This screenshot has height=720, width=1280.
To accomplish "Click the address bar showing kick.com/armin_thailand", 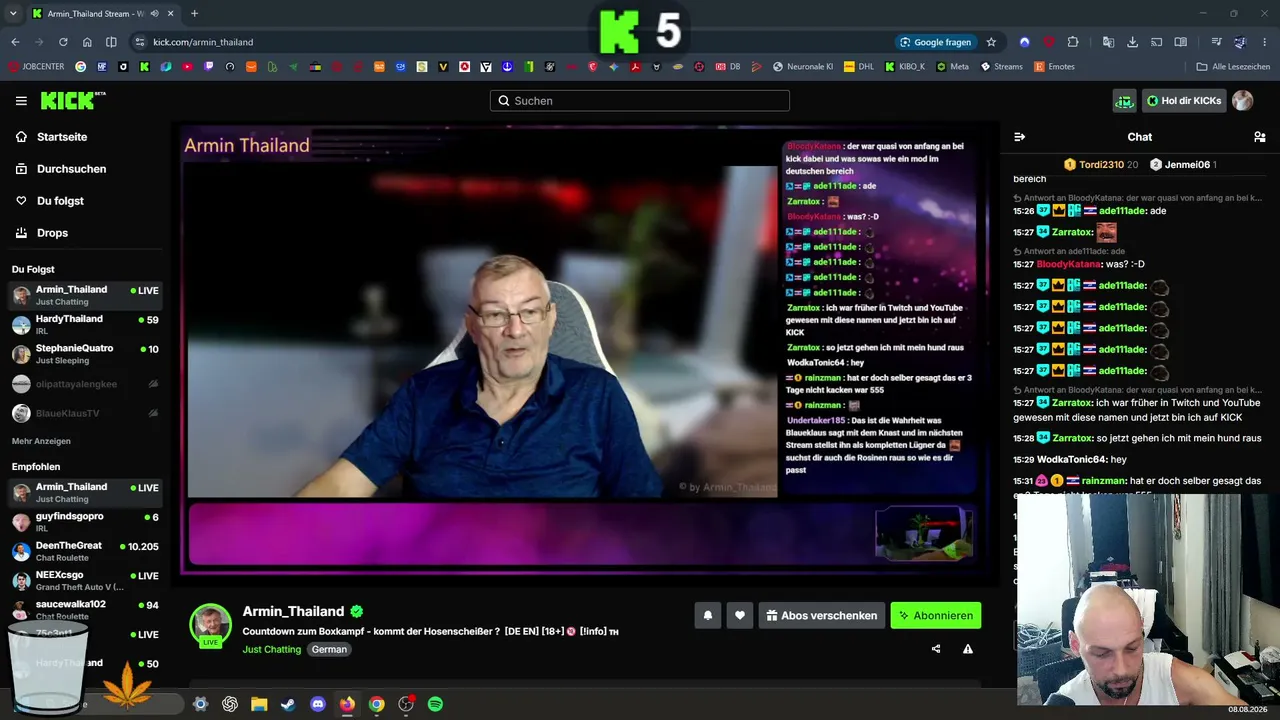I will pos(510,42).
